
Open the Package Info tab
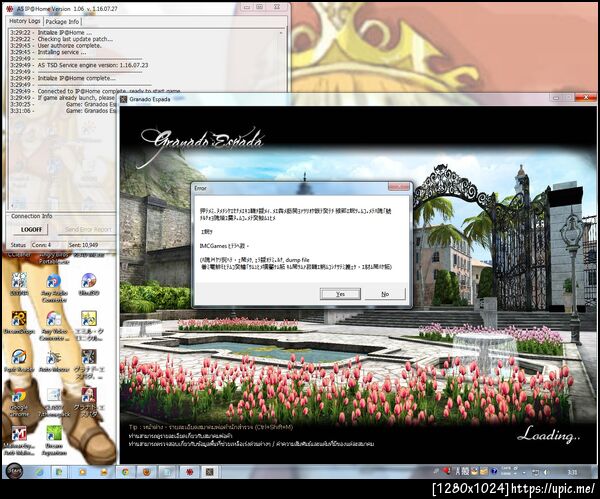(x=62, y=22)
